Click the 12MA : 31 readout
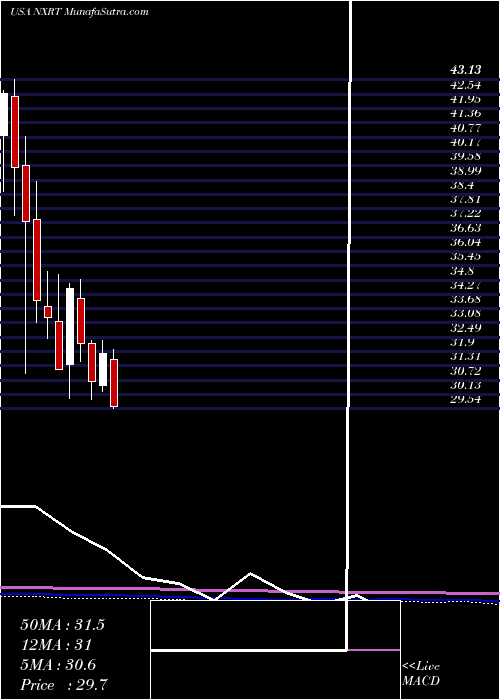 (56, 645)
